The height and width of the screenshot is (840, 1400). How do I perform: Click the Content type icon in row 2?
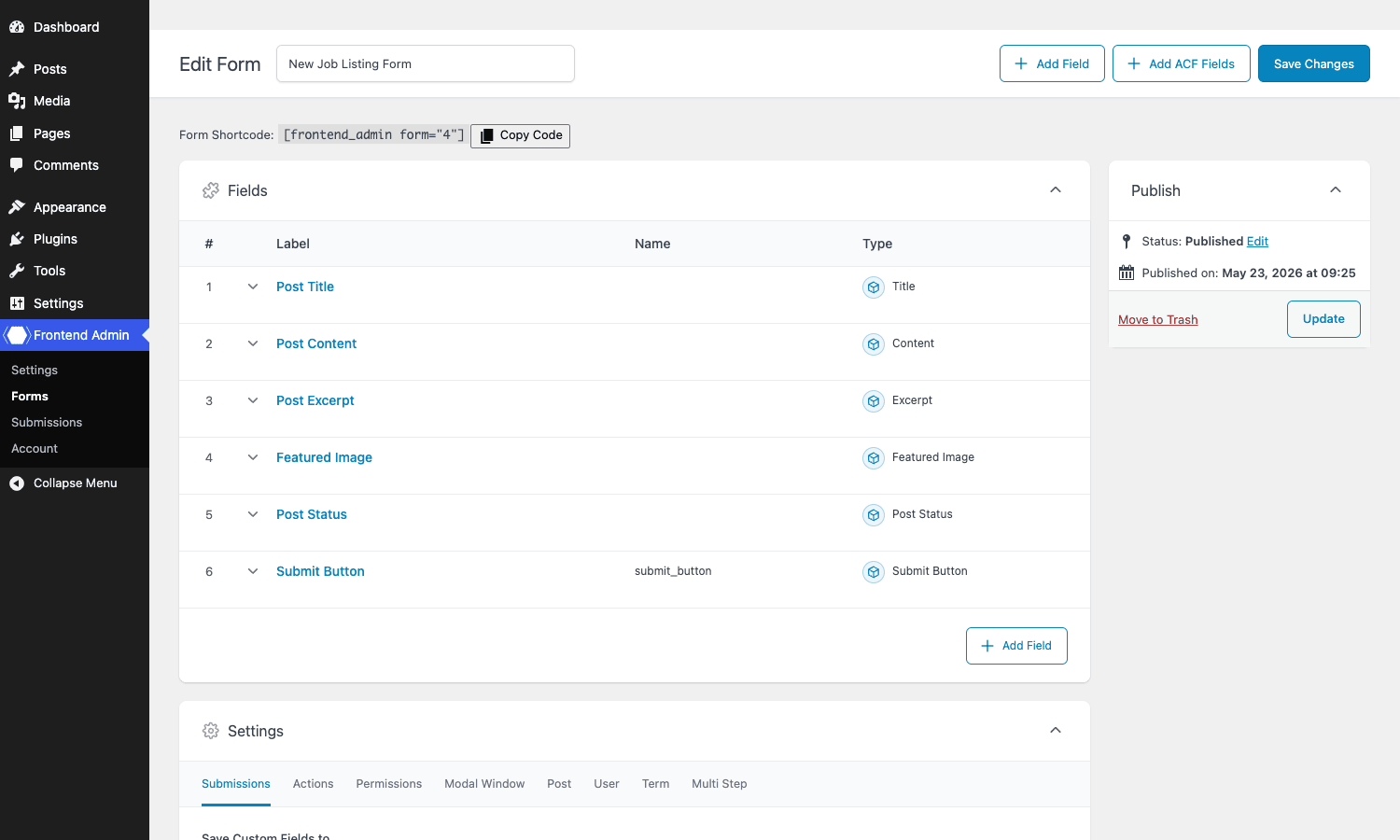[874, 344]
